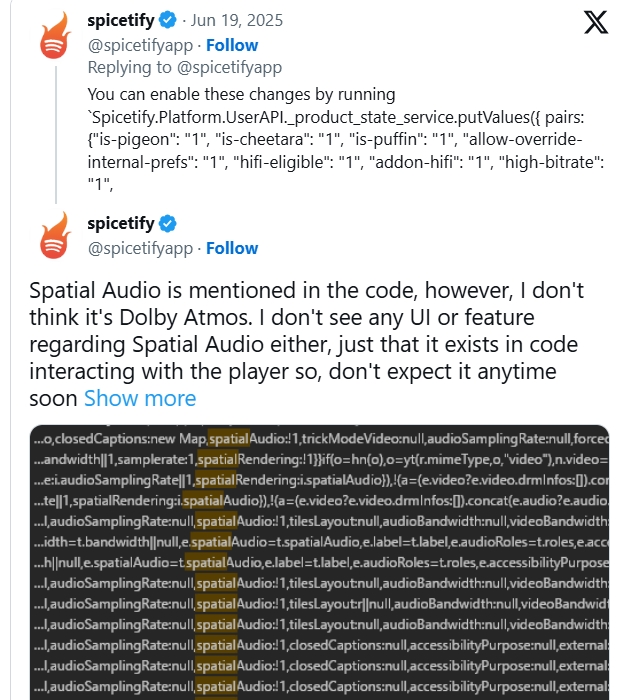Screen dimensions: 619x700
Task: Open the Jun 19, 2025 timestamp
Action: click(x=237, y=21)
